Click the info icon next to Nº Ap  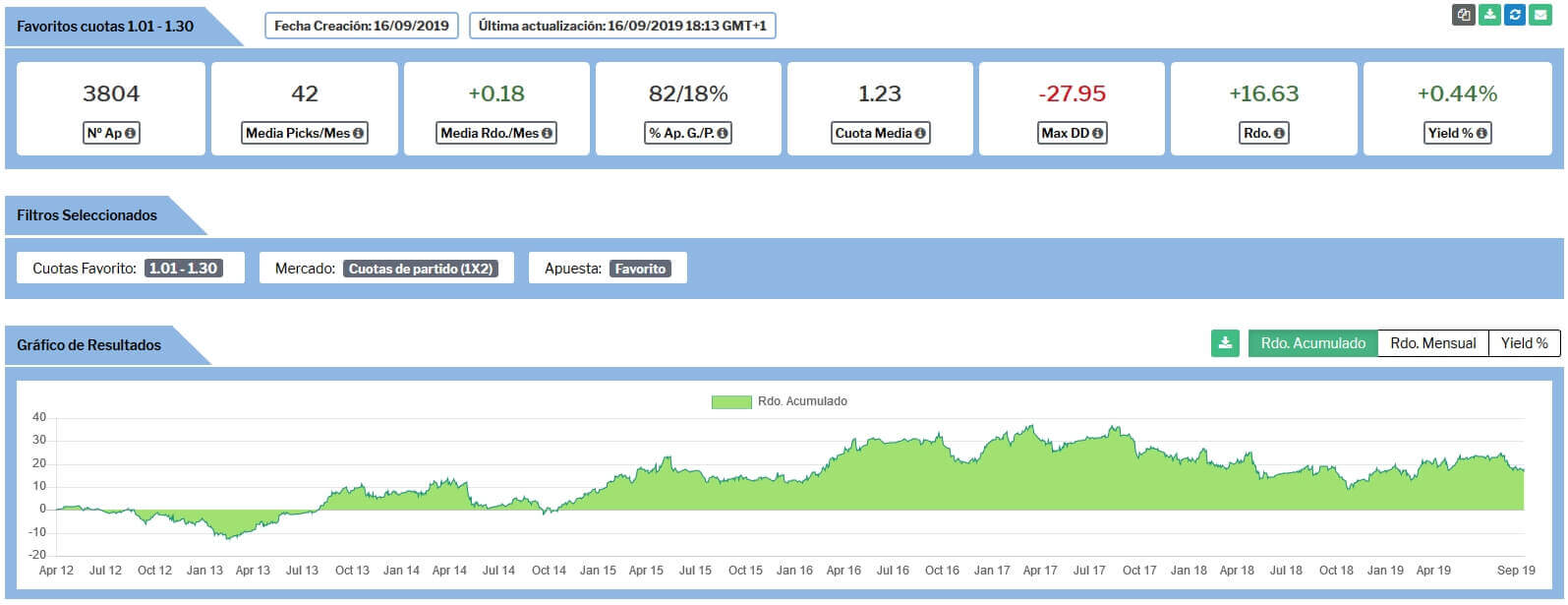(130, 133)
